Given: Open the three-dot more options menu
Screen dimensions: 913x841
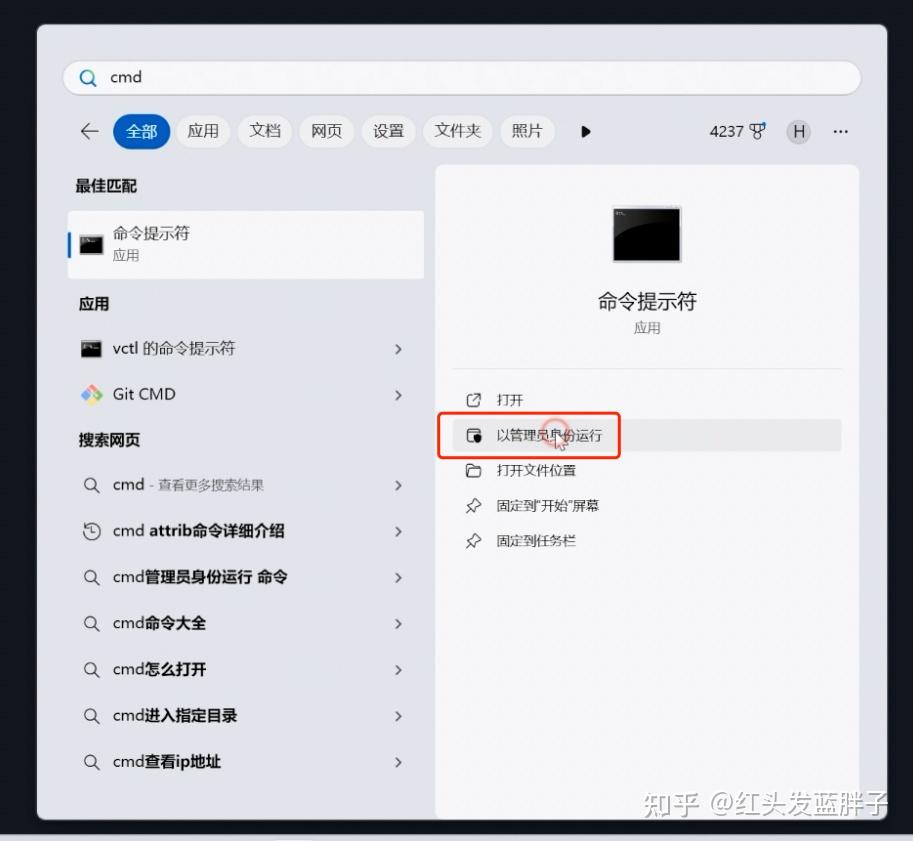Looking at the screenshot, I should (840, 131).
